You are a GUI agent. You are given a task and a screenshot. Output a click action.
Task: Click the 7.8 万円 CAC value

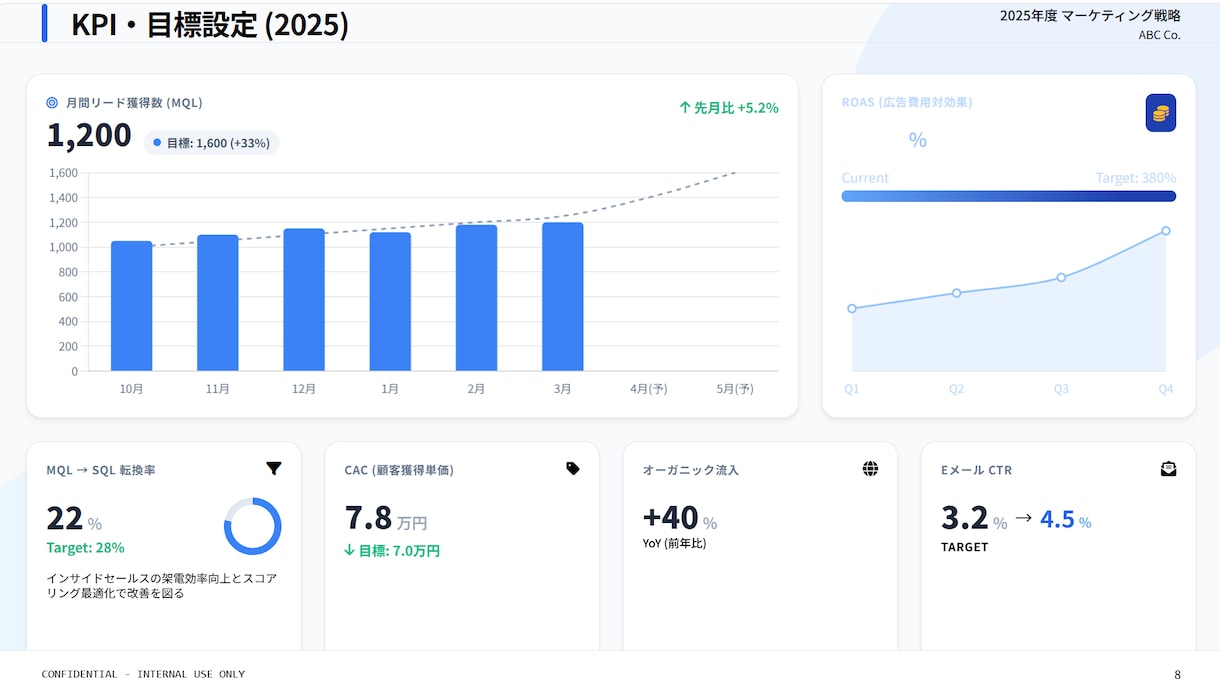[386, 518]
